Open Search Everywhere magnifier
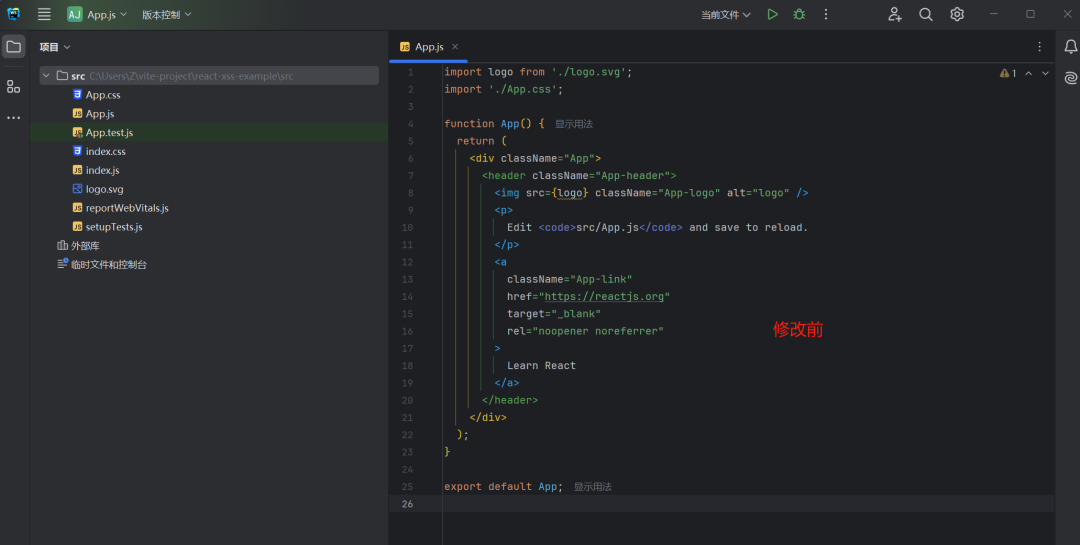The width and height of the screenshot is (1080, 545). pos(926,14)
